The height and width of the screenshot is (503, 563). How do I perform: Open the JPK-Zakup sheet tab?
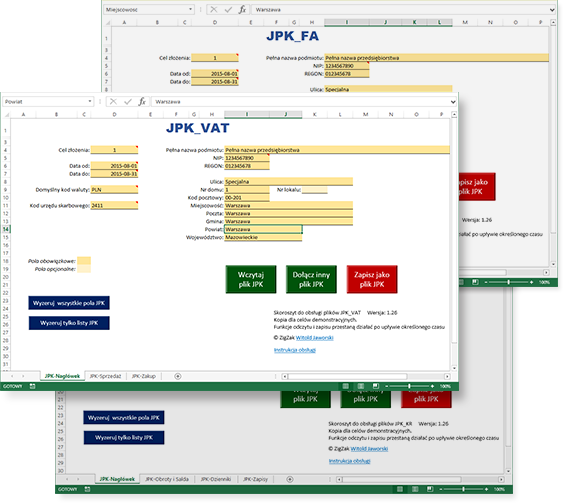point(144,376)
